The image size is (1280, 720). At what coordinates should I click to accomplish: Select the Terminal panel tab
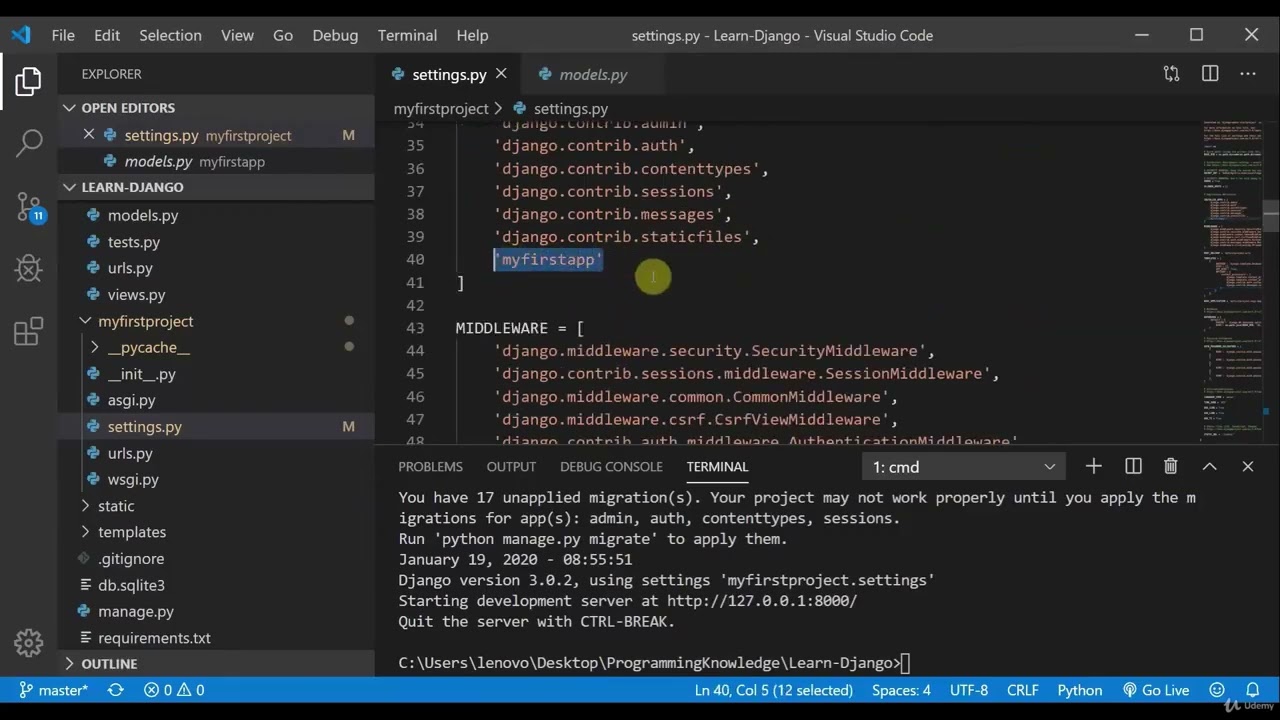tap(717, 467)
